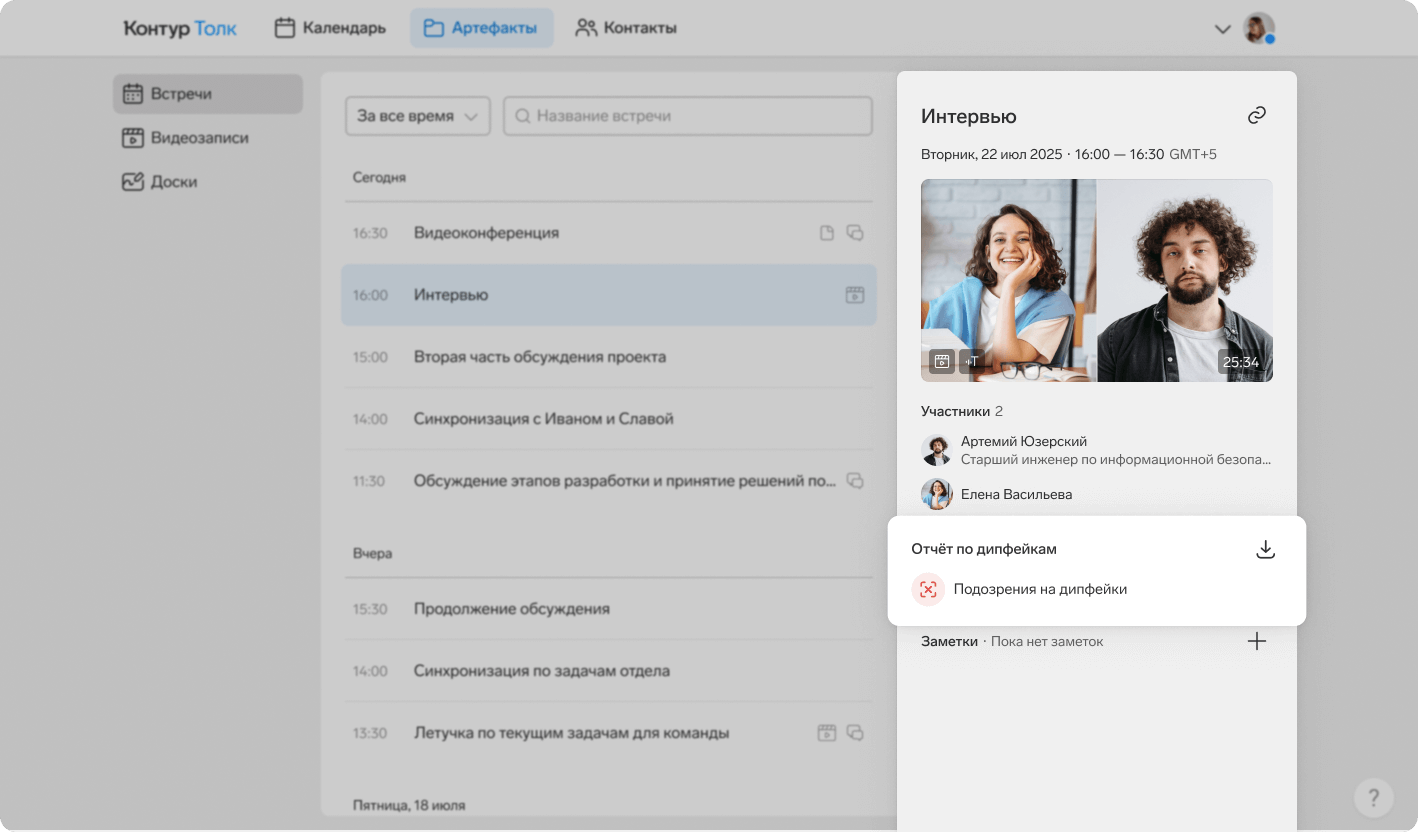Open participant Артемий Юзерский
Image resolution: width=1418 pixels, height=832 pixels.
click(x=1096, y=450)
